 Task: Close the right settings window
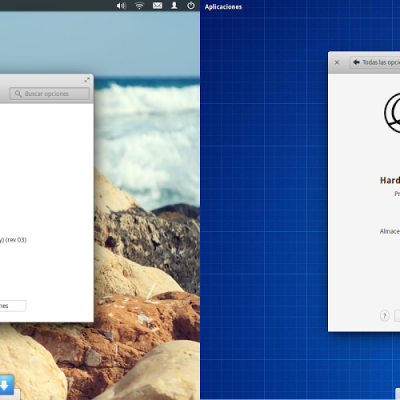[x=337, y=62]
